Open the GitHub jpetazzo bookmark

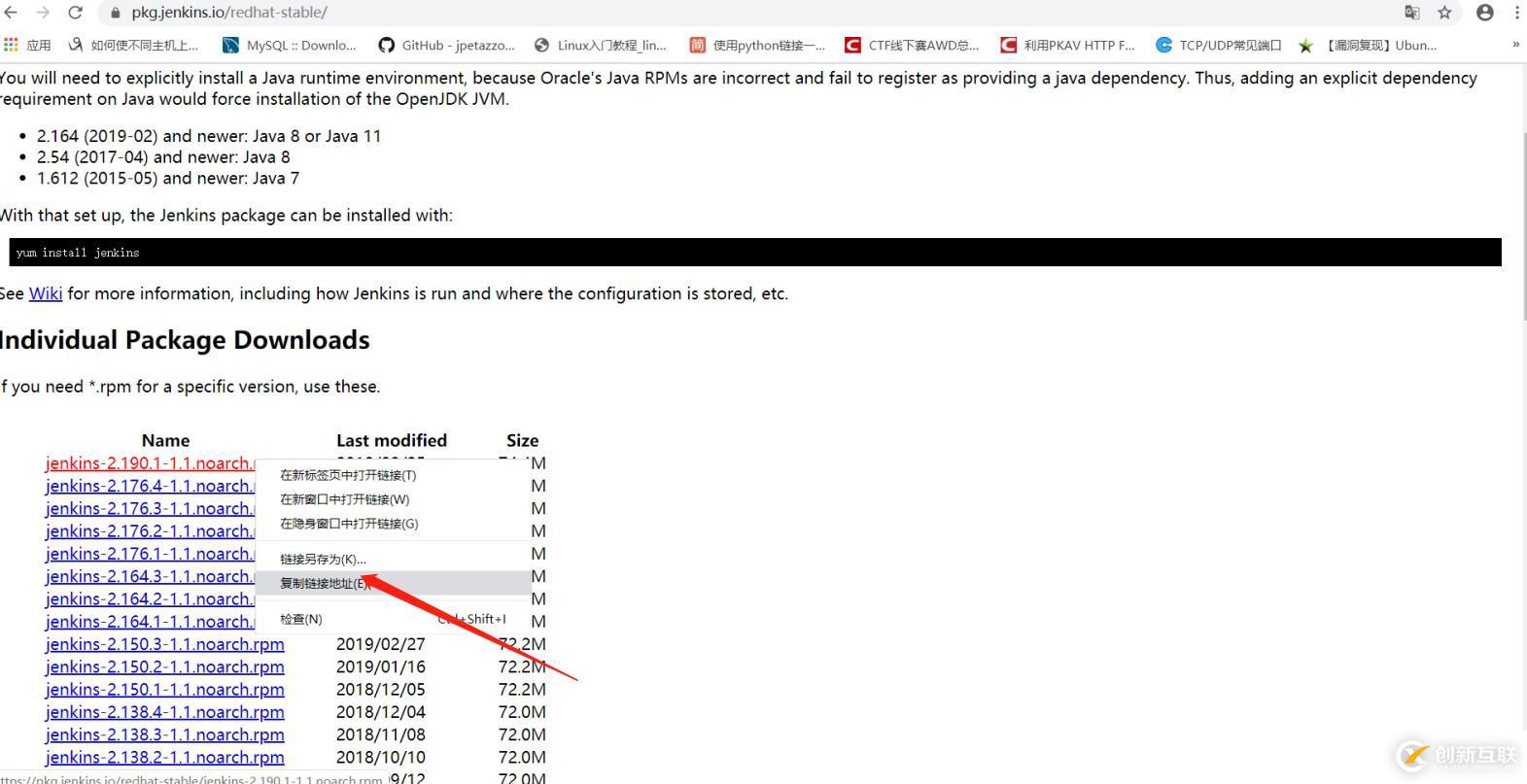click(447, 45)
